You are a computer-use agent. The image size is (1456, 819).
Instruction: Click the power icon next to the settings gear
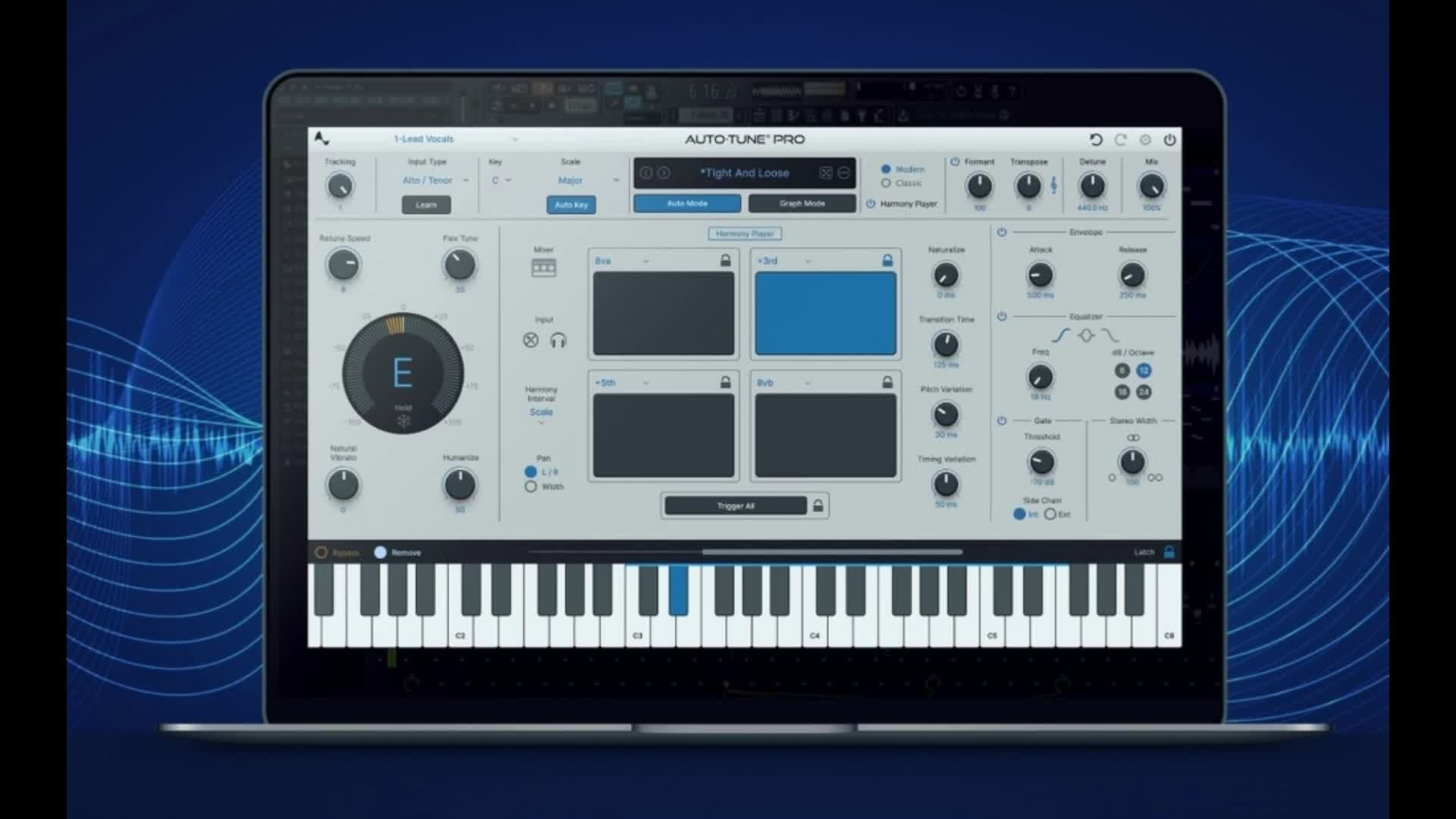click(1170, 140)
